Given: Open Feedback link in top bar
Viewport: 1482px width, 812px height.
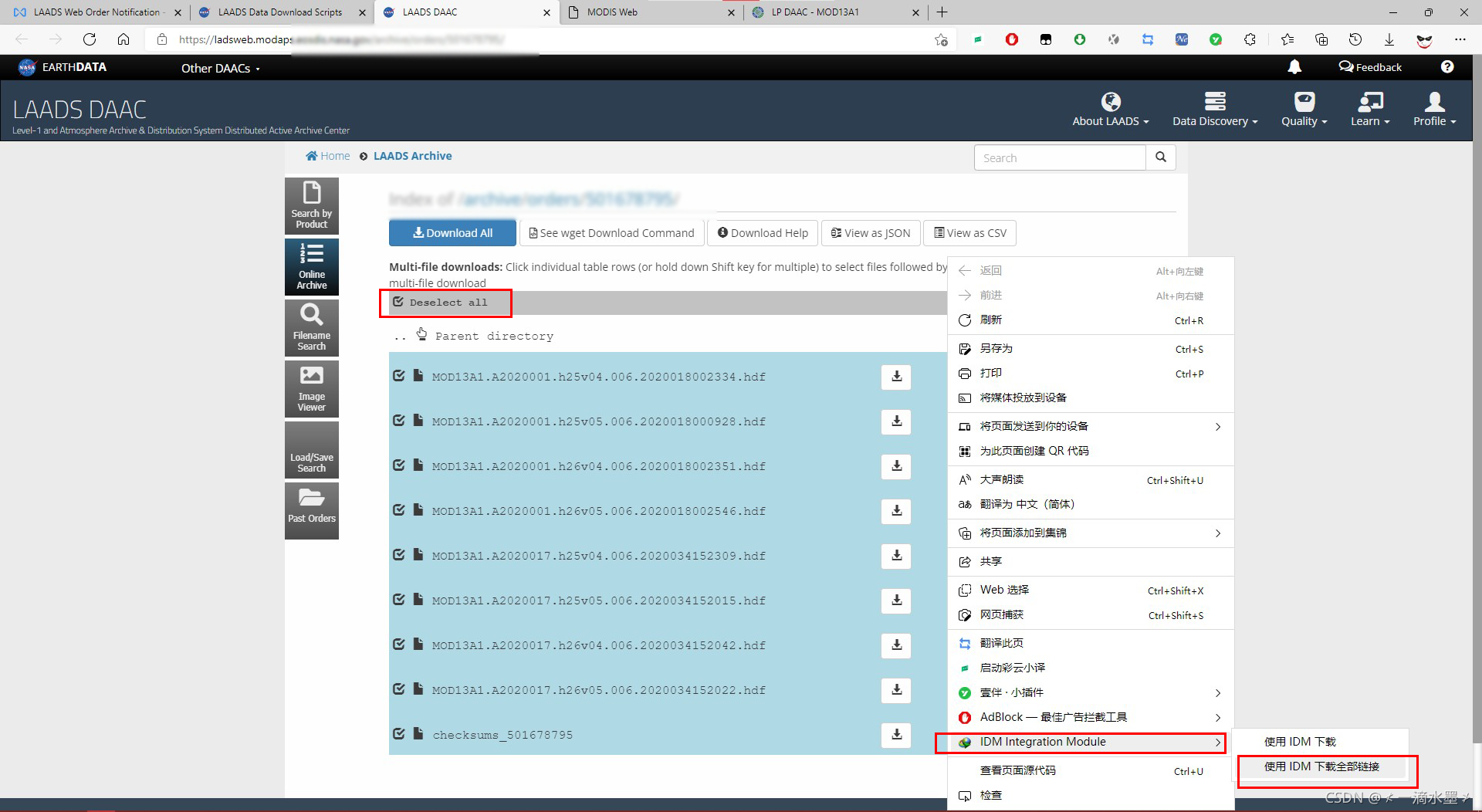Looking at the screenshot, I should point(1370,67).
